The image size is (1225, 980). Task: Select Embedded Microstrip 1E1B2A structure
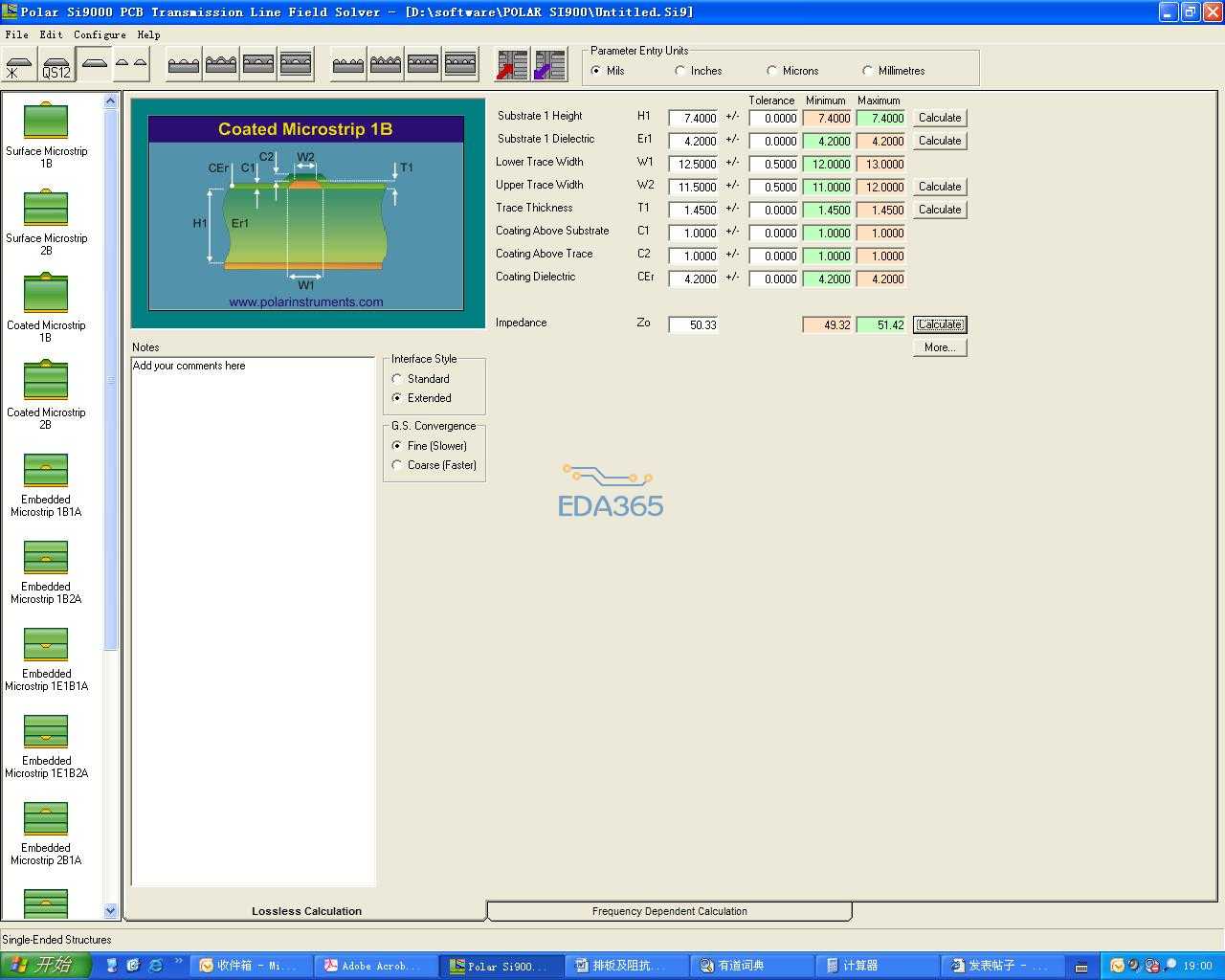(x=46, y=746)
